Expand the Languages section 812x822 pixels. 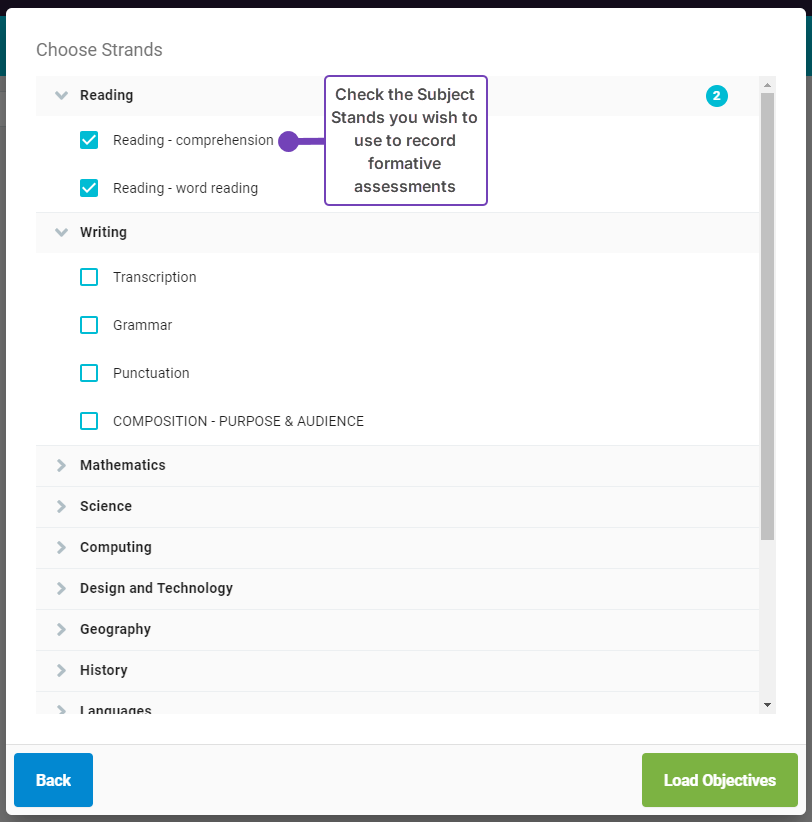tap(61, 709)
